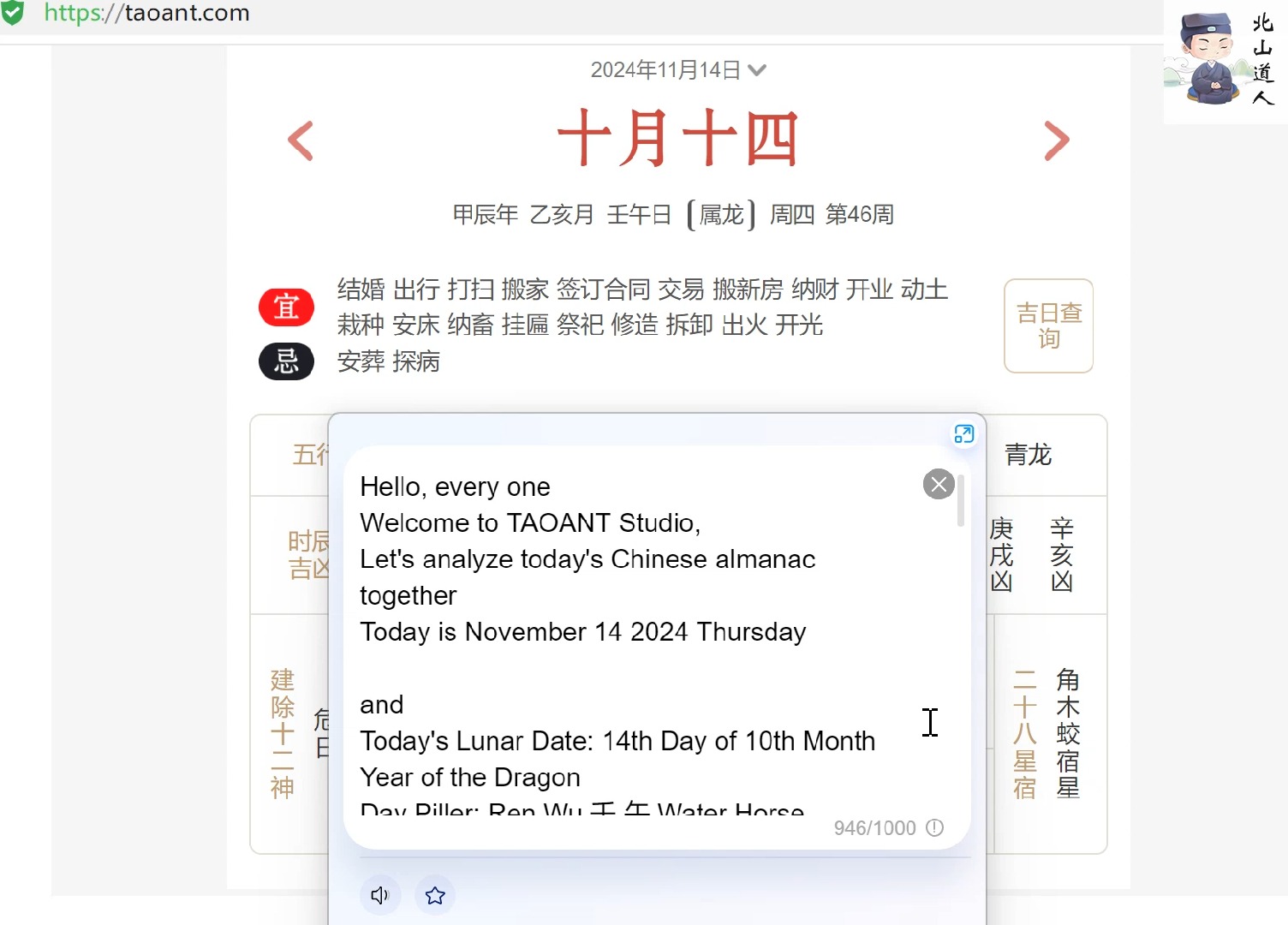Click the 吉日查询 button

click(x=1048, y=325)
